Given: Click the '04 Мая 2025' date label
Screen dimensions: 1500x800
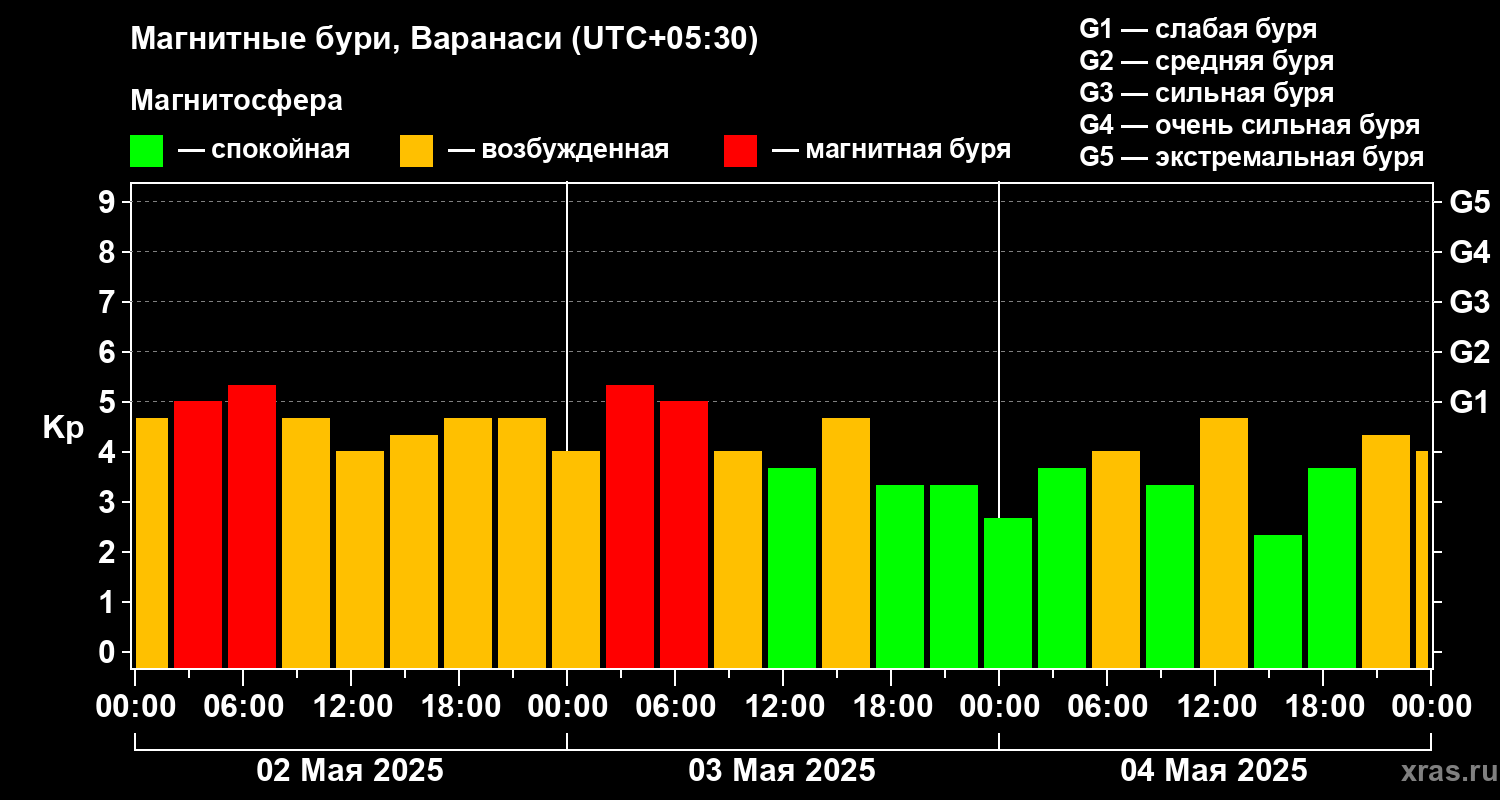Looking at the screenshot, I should click(1214, 771).
